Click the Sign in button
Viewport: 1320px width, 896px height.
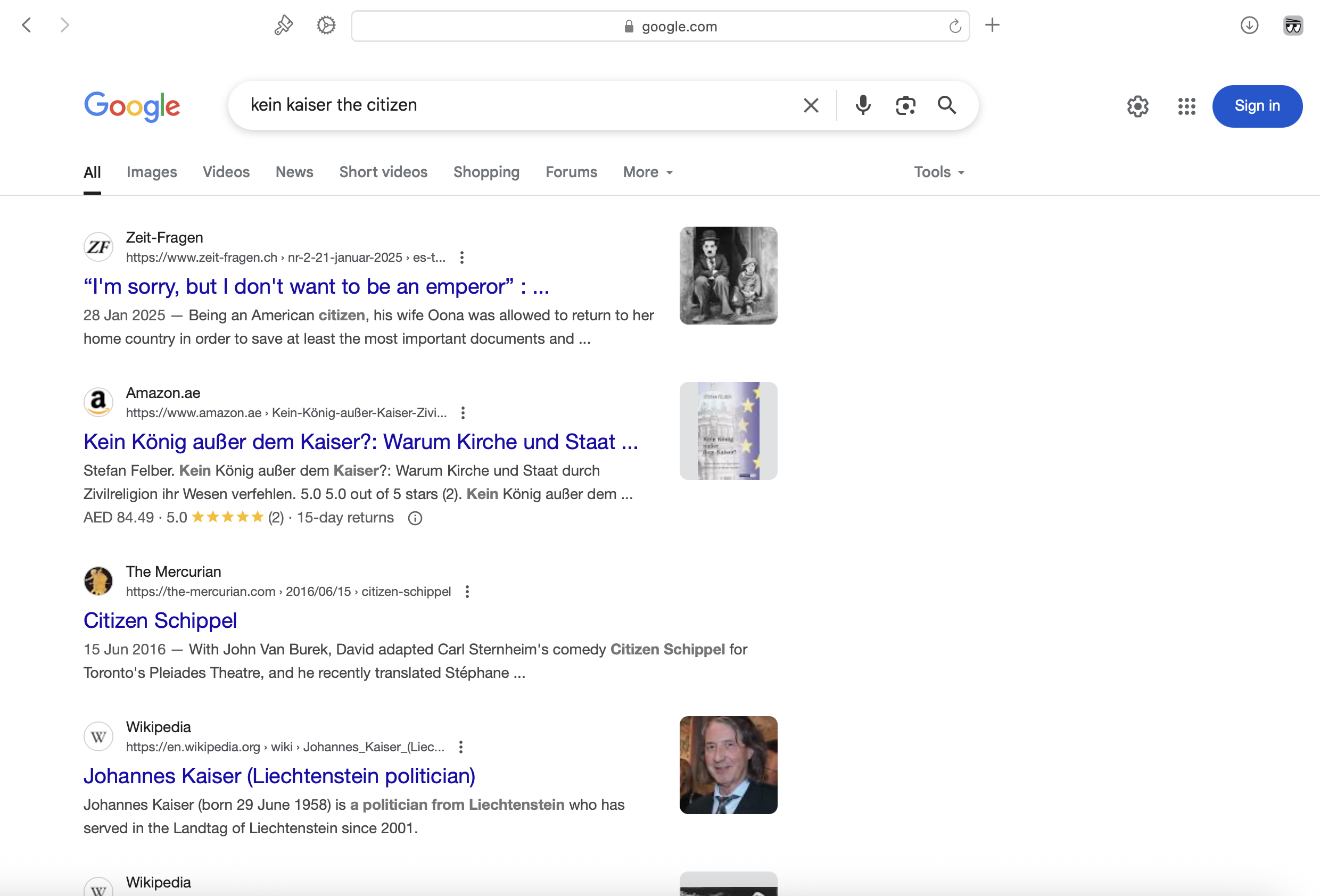(1257, 105)
